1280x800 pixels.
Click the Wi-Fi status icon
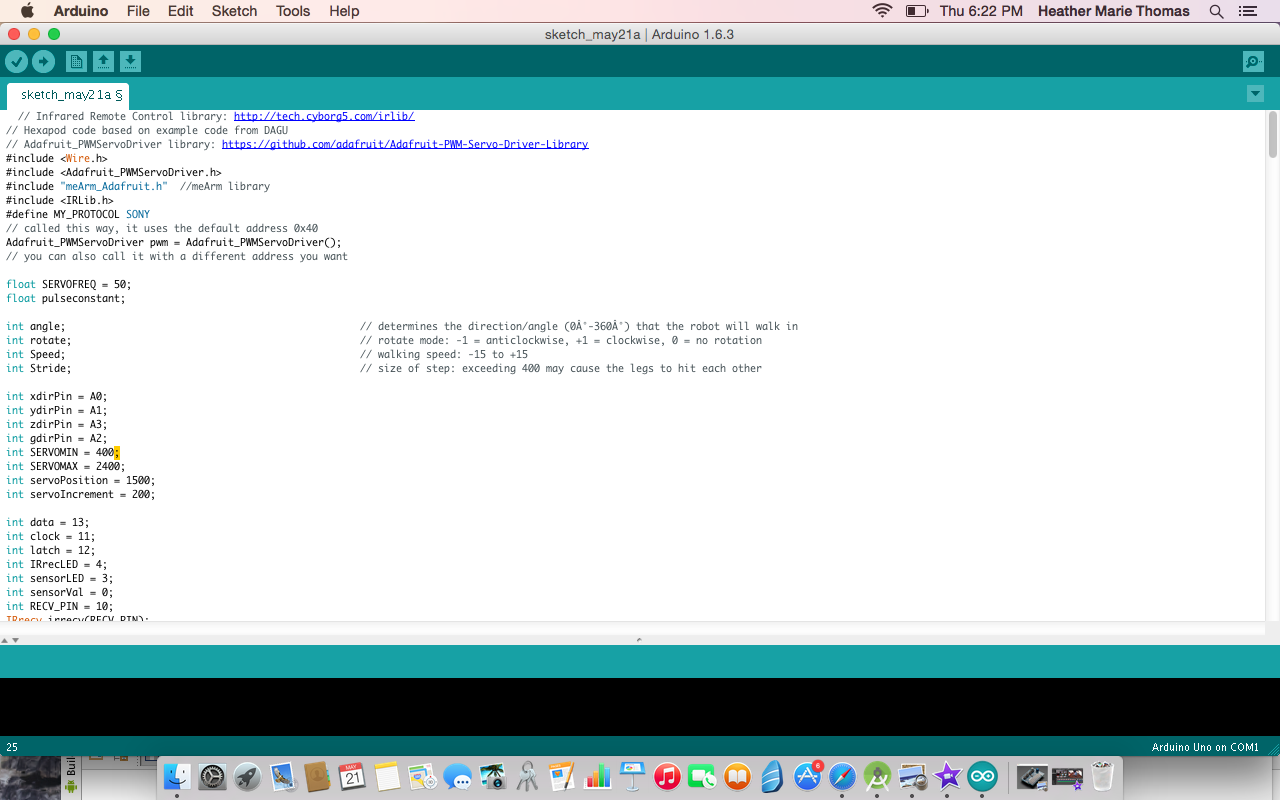pos(882,11)
